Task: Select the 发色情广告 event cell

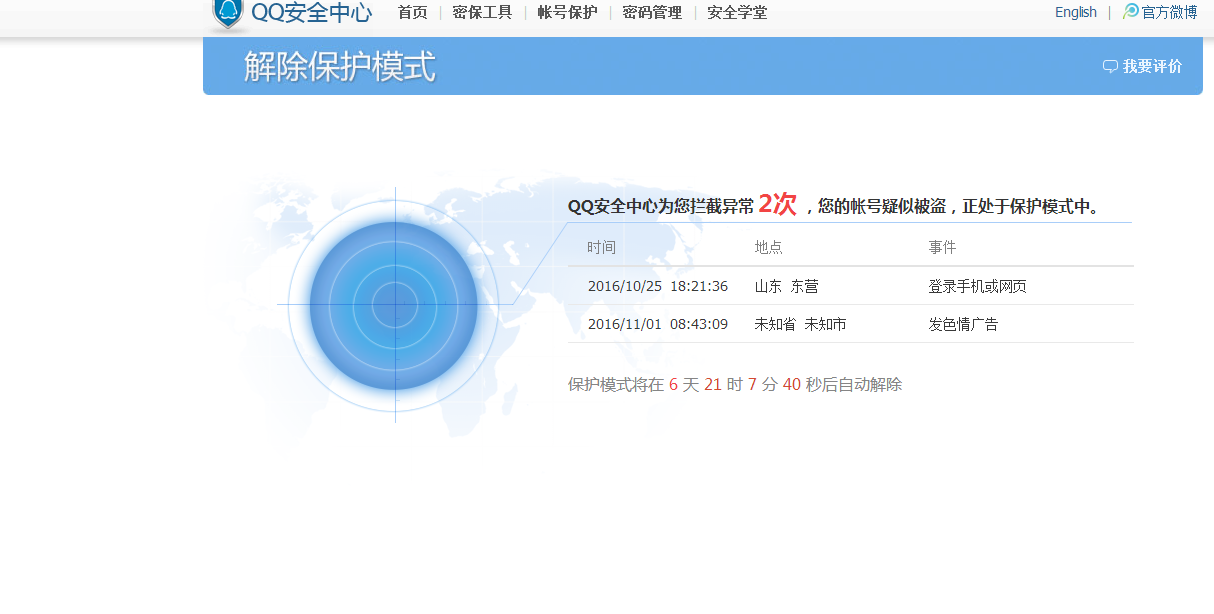Action: pos(963,324)
